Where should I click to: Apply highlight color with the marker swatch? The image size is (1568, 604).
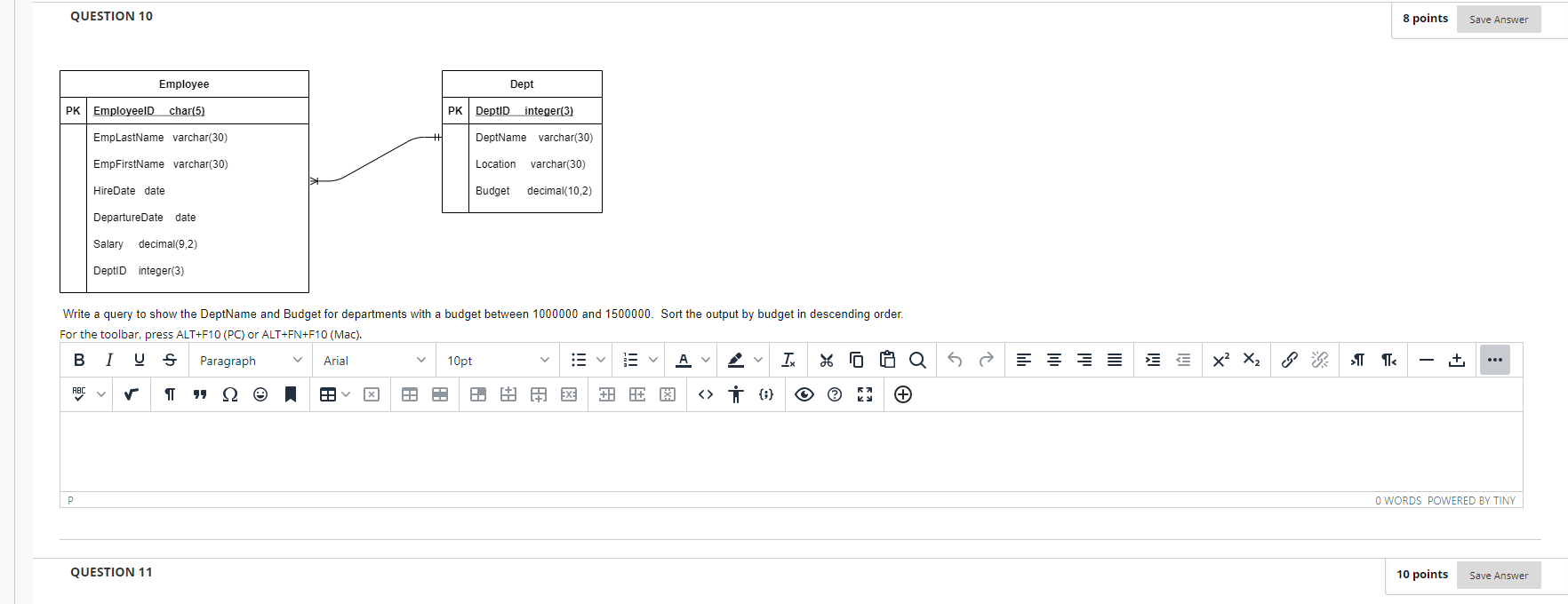[x=736, y=360]
